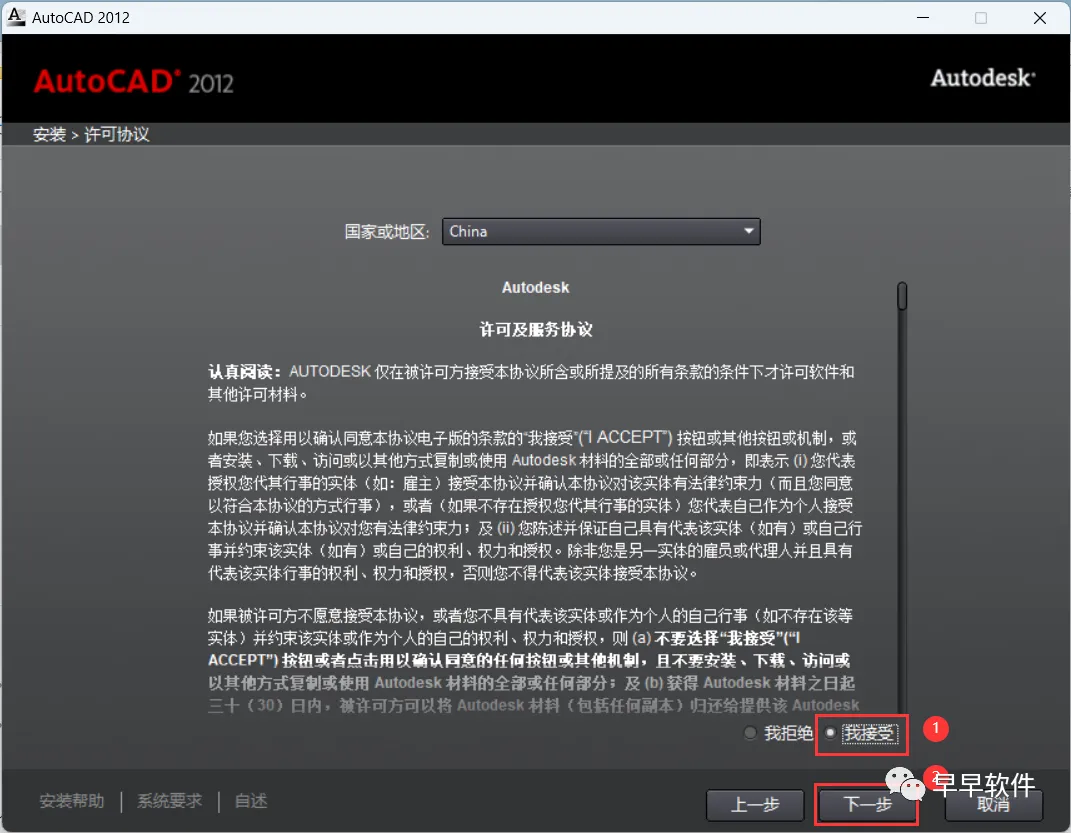Open the 安装帮助 installation help link
The width and height of the screenshot is (1071, 833).
click(x=72, y=801)
